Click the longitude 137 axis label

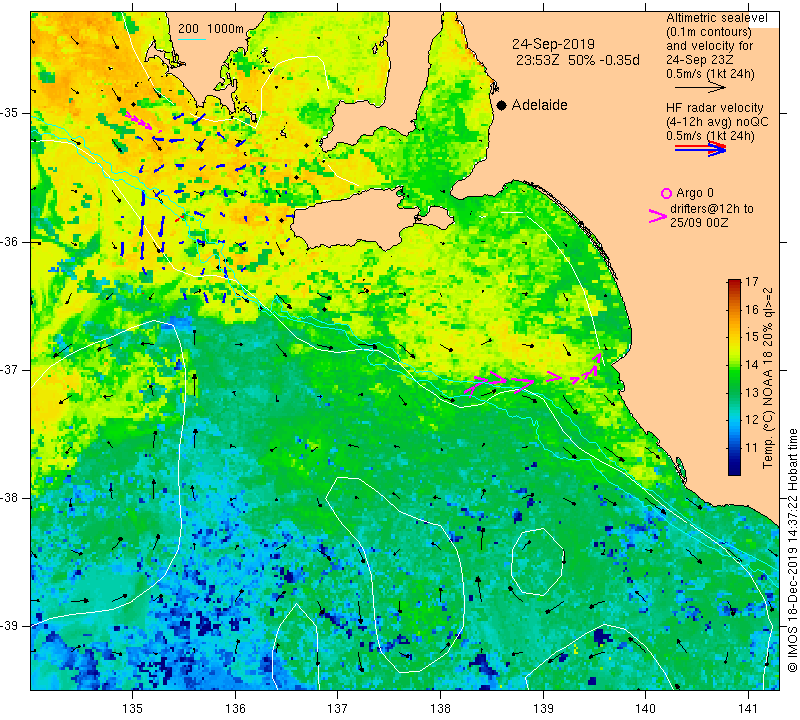click(338, 708)
